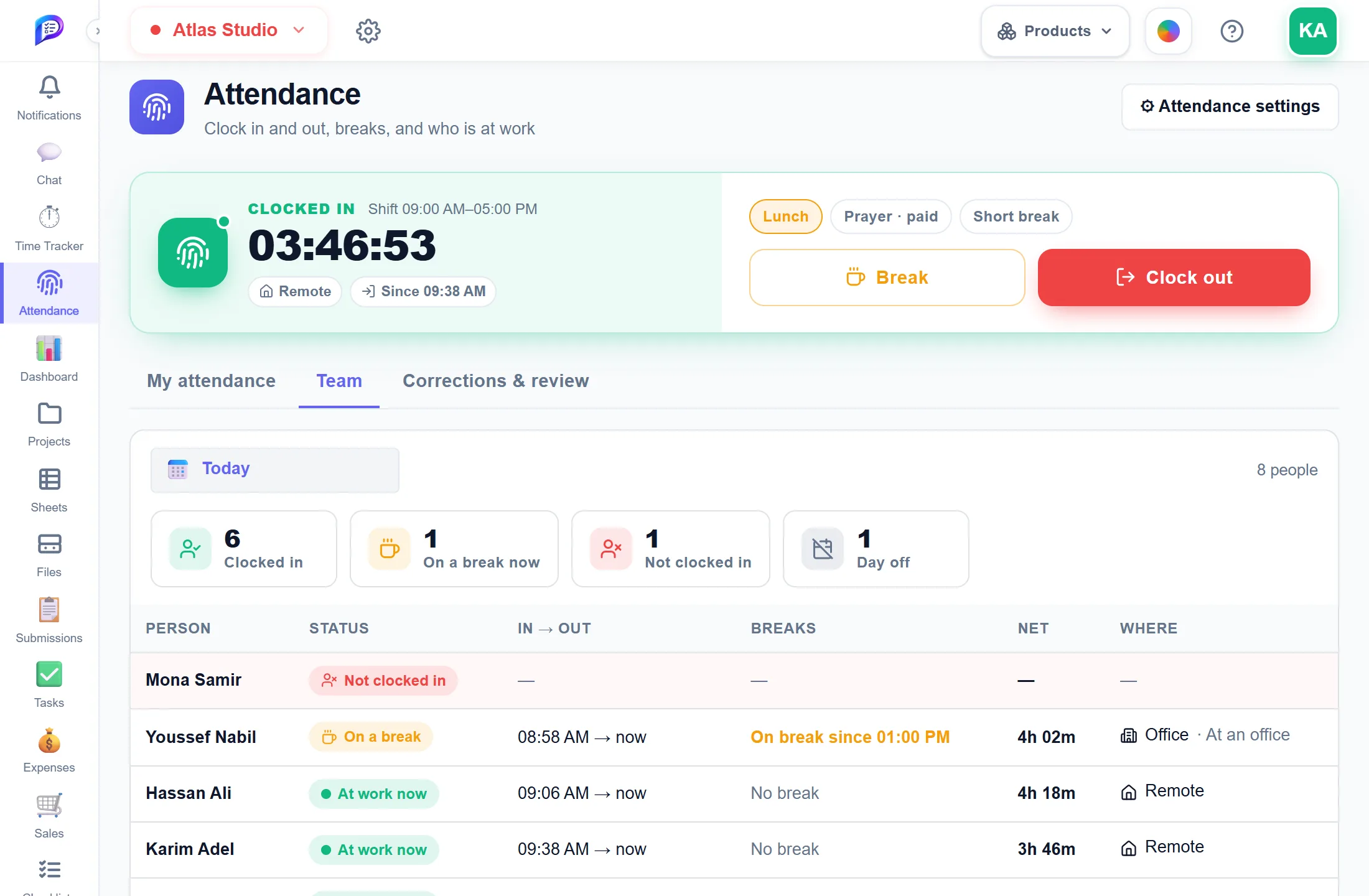Click the STATUS column header
1369x896 pixels.
[x=339, y=628]
